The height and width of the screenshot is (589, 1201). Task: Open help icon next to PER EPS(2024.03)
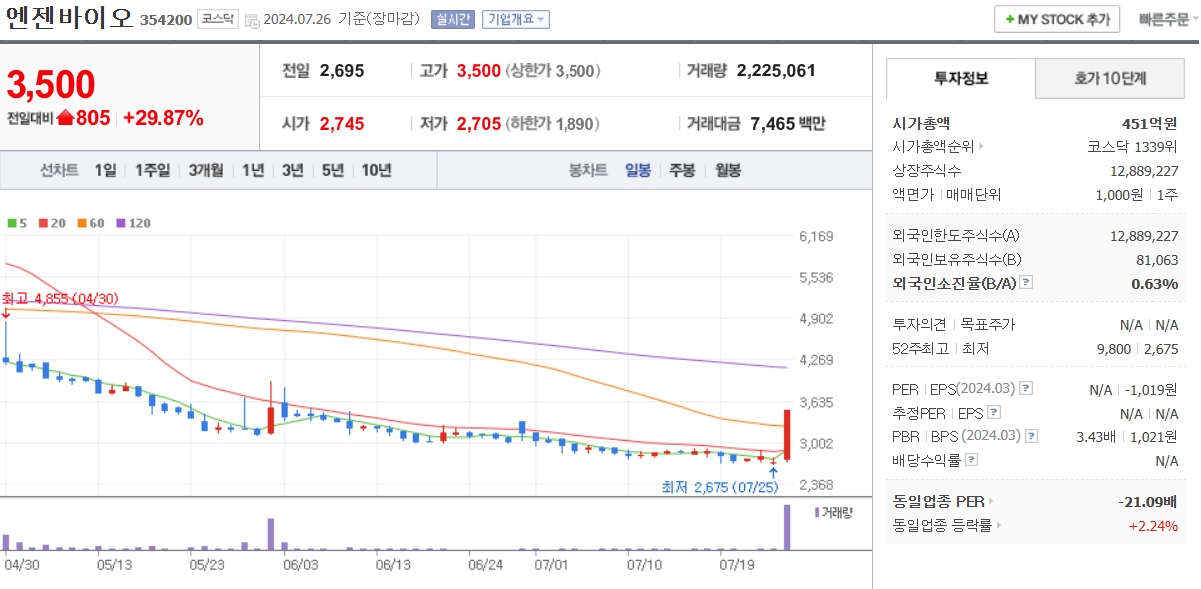[x=1026, y=389]
